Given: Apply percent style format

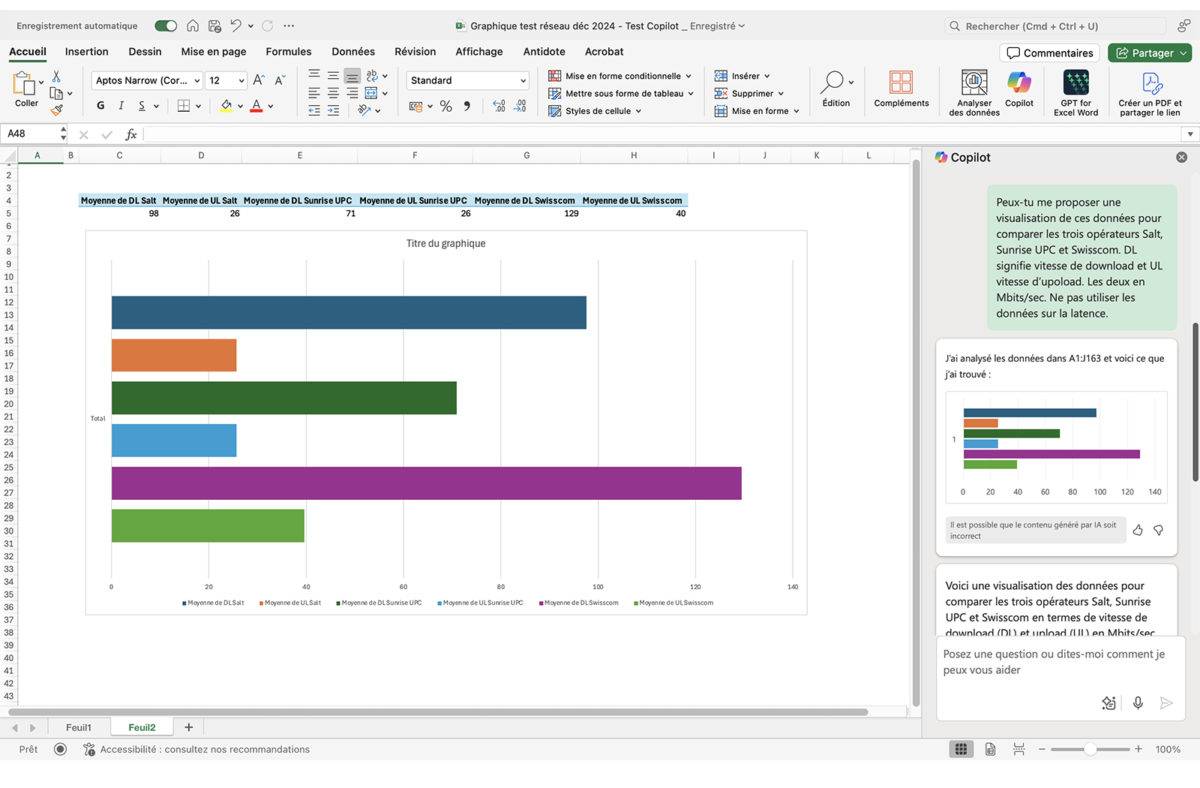Looking at the screenshot, I should [x=446, y=106].
